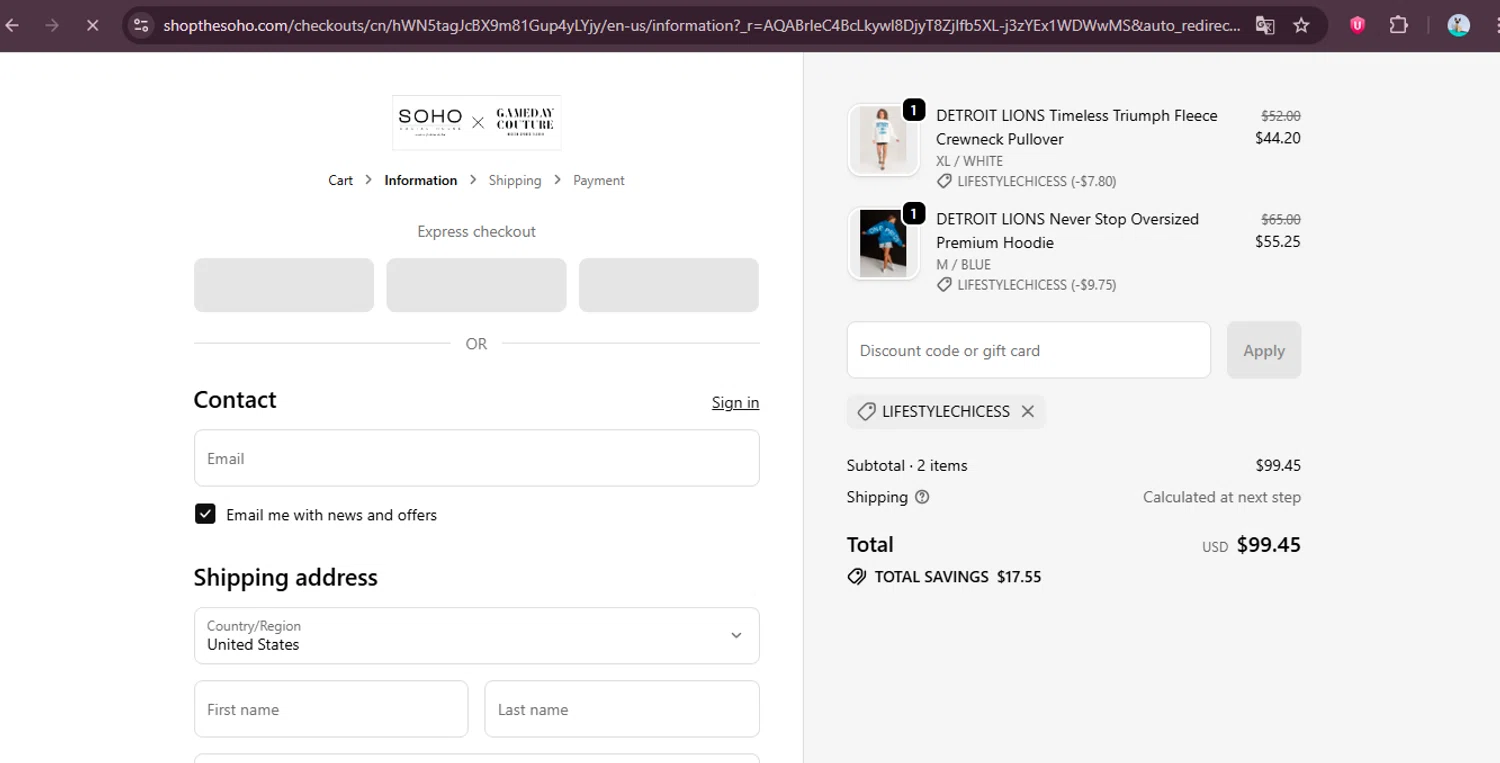Click the Express checkout heading

(476, 231)
